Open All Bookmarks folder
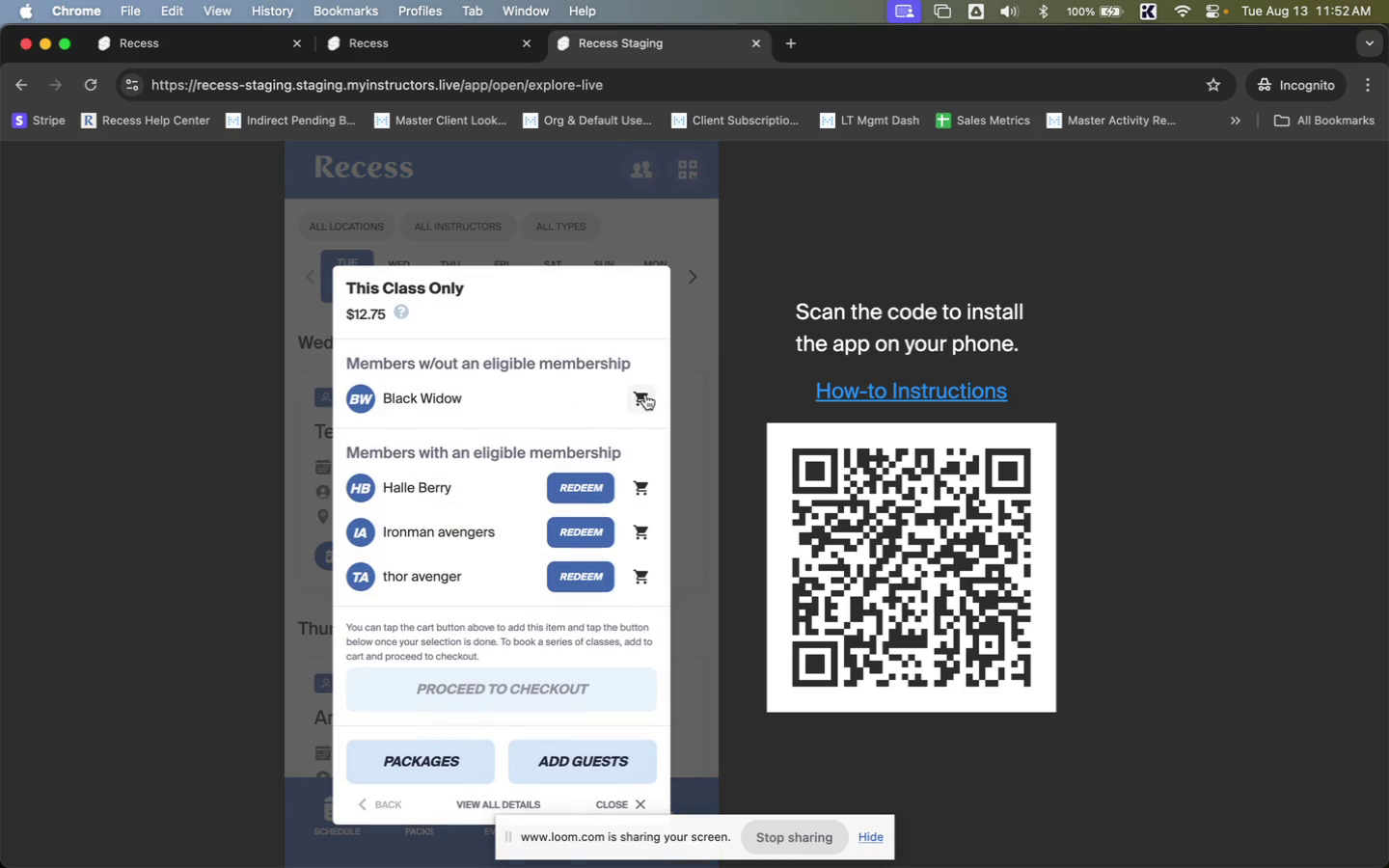Screen dimensions: 1389x868 pyautogui.click(x=1323, y=121)
